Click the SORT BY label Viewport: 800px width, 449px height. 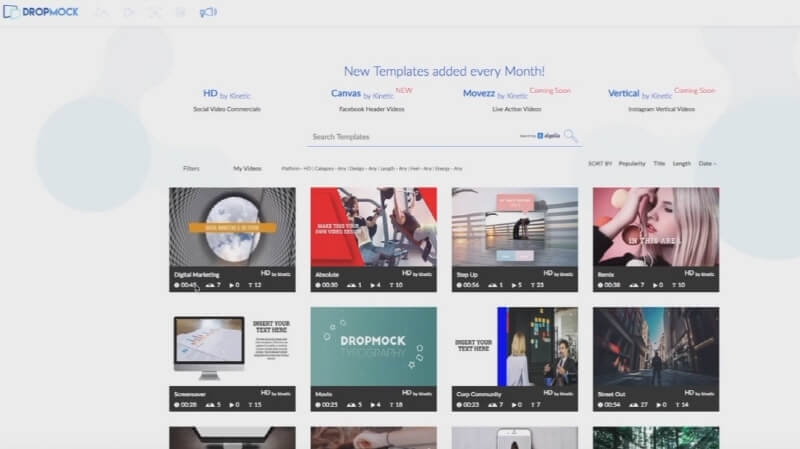tap(599, 164)
